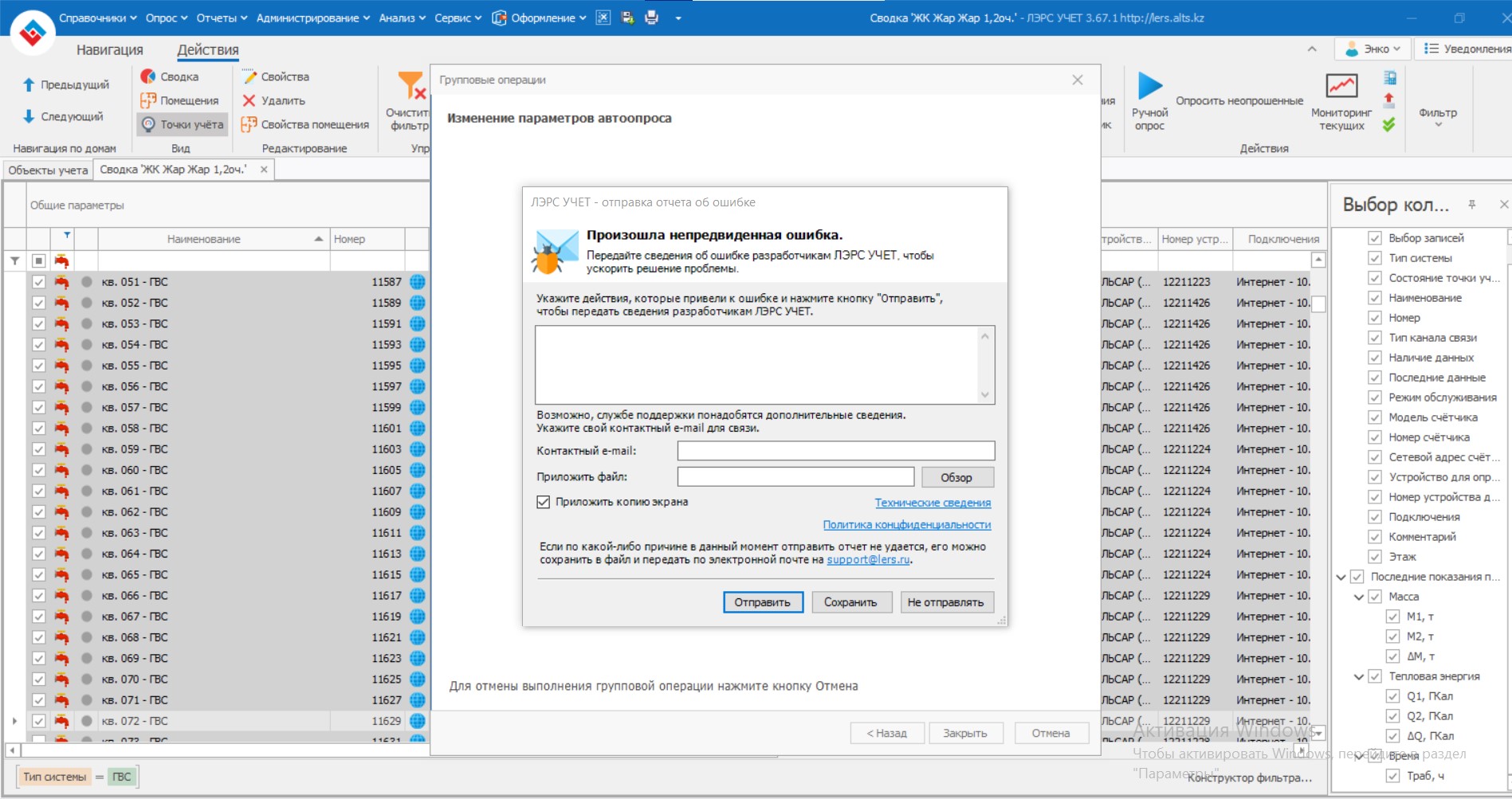Viewport: 1512px width, 799px height.
Task: Open the Энко user dropdown
Action: [1373, 49]
